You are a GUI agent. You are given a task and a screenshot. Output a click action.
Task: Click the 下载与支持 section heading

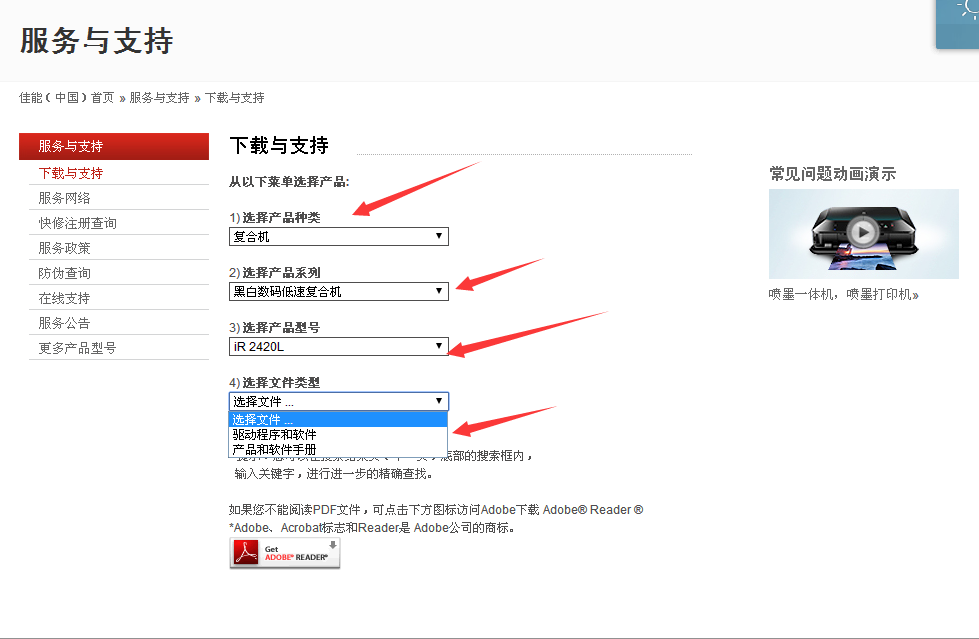(279, 145)
